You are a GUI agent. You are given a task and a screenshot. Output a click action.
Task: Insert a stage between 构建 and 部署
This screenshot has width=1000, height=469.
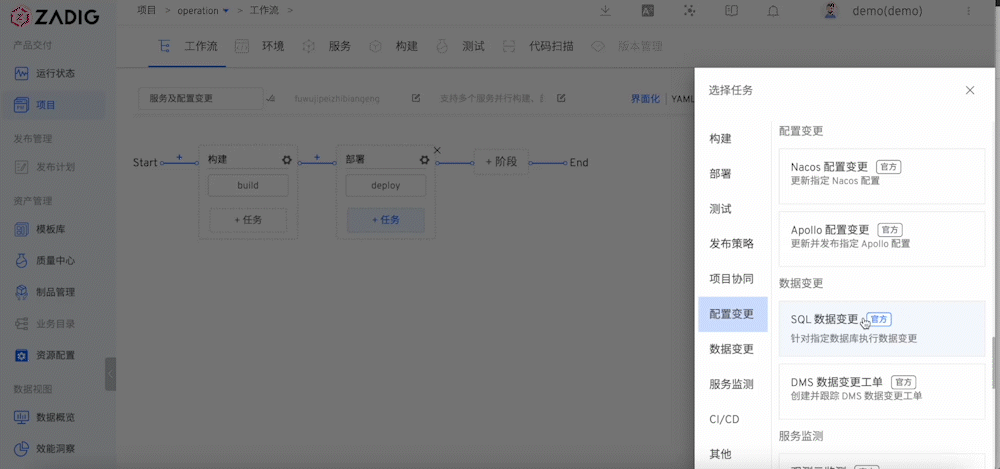tap(317, 157)
